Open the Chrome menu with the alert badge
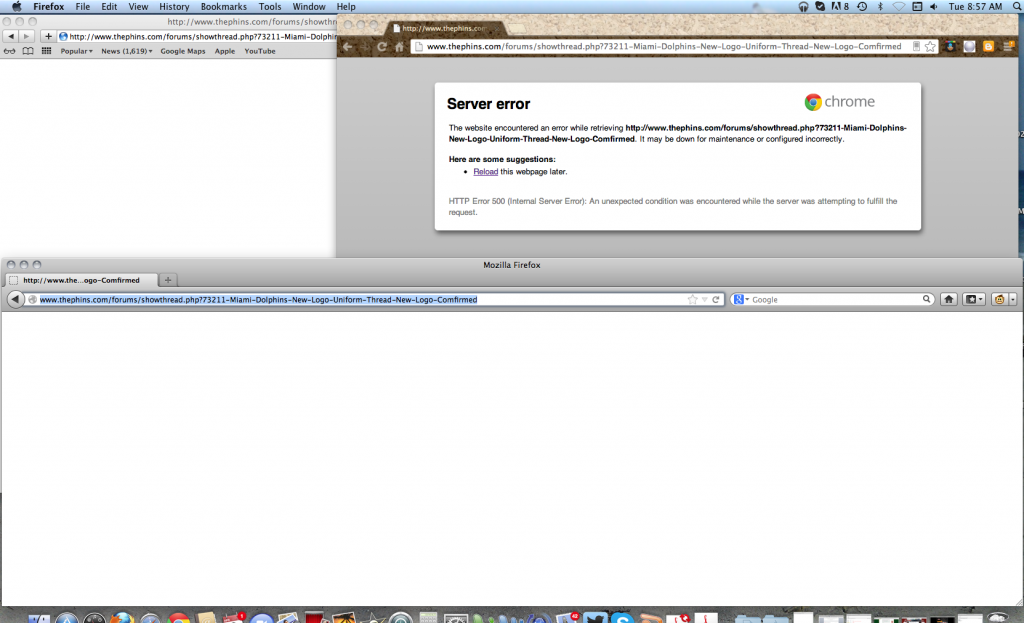 click(x=1008, y=46)
